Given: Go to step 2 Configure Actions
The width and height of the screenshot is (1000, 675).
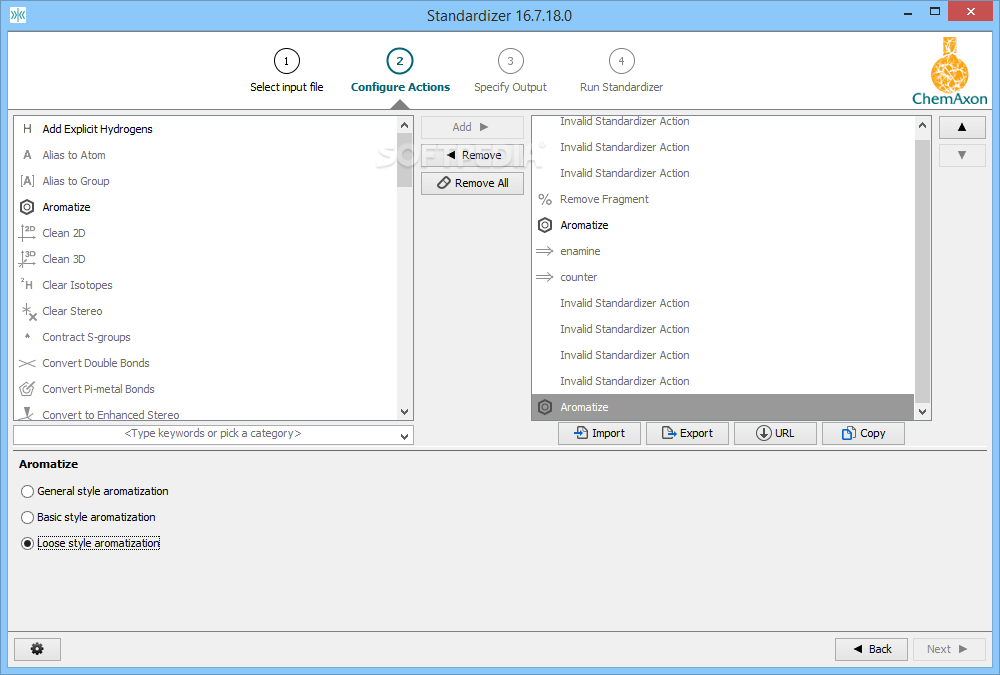Looking at the screenshot, I should (x=400, y=71).
